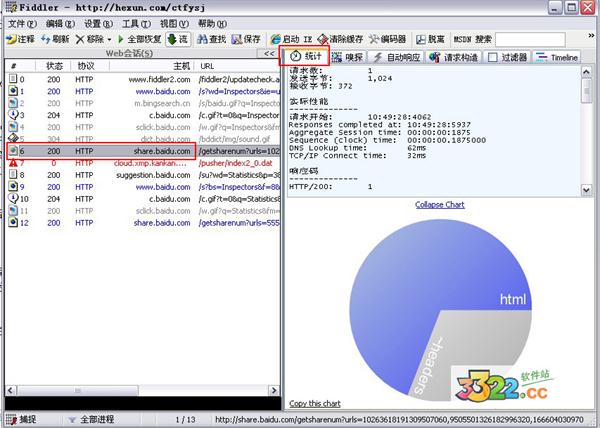Click the MSDN 搜索 input field
The height and width of the screenshot is (428, 600).
tap(530, 39)
